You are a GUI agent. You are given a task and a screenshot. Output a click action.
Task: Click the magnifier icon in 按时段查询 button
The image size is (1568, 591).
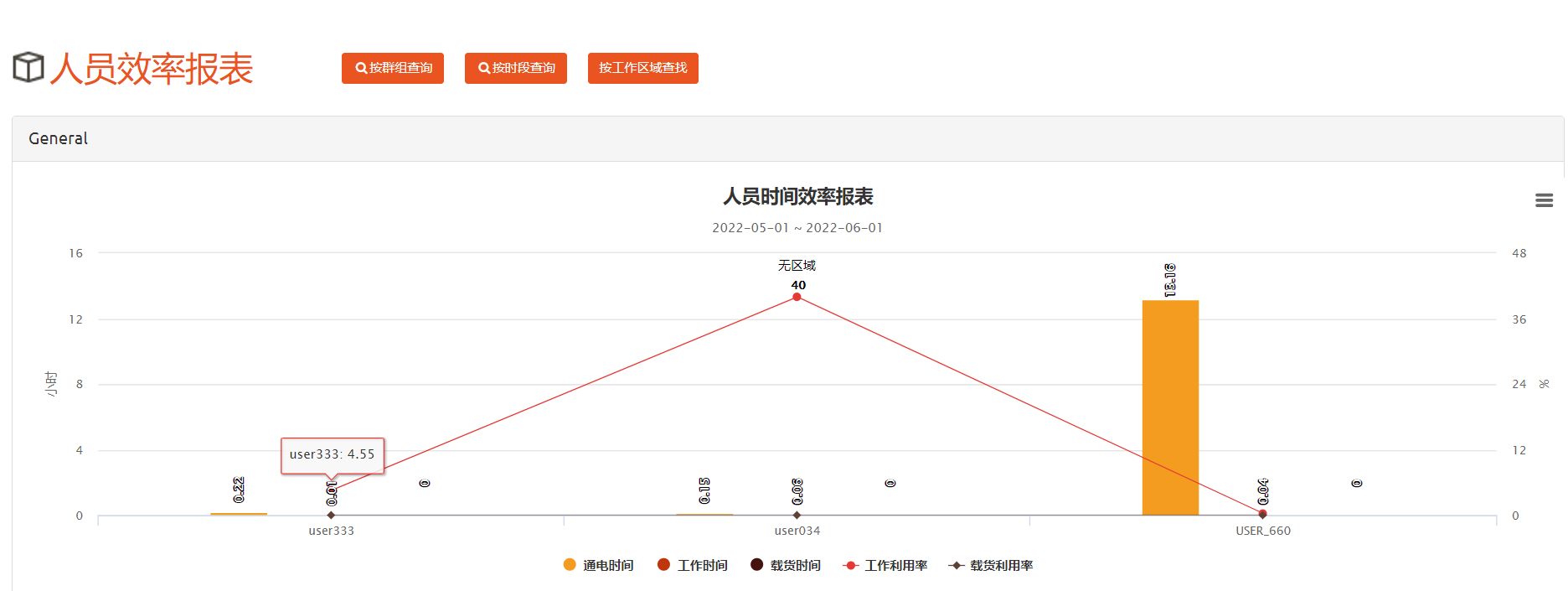[x=484, y=69]
